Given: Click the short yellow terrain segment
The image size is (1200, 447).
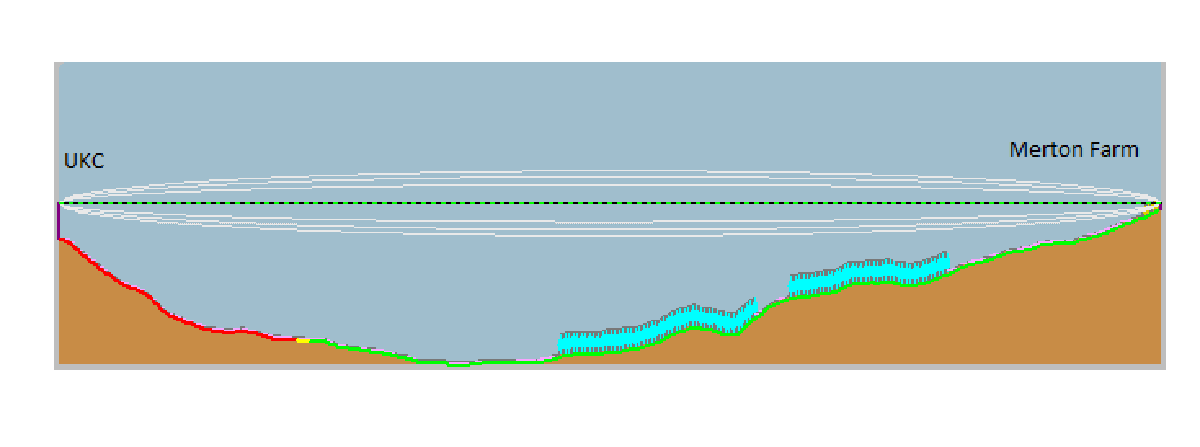Looking at the screenshot, I should [x=303, y=341].
